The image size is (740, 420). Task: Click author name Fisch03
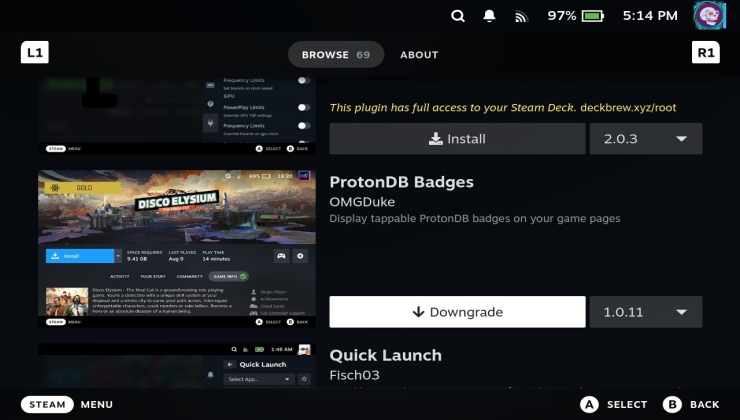(354, 375)
